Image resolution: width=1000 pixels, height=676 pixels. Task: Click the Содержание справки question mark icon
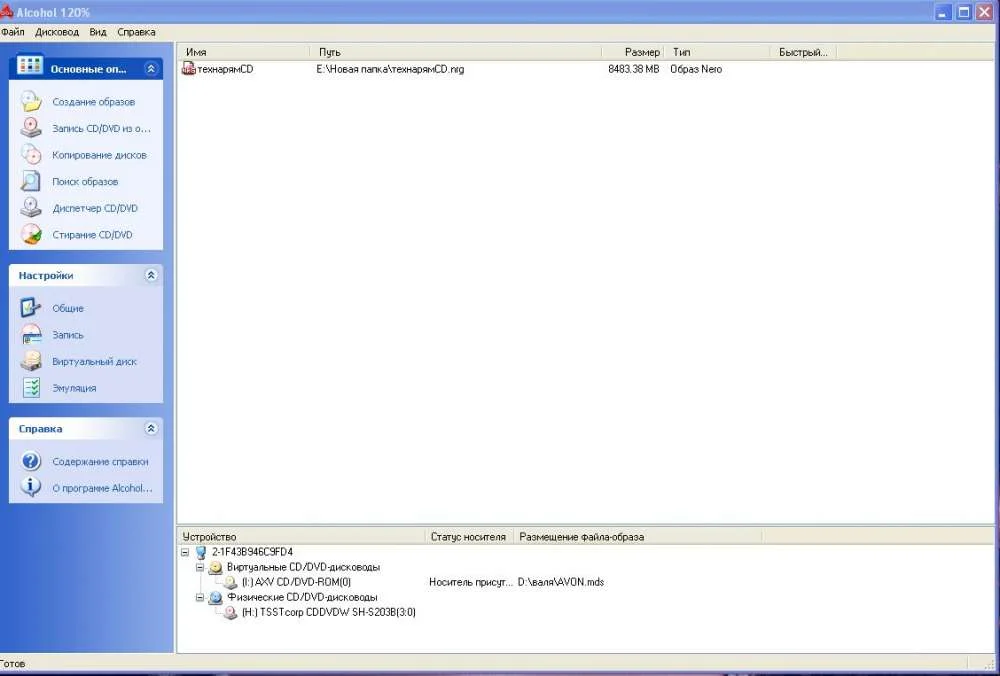31,461
